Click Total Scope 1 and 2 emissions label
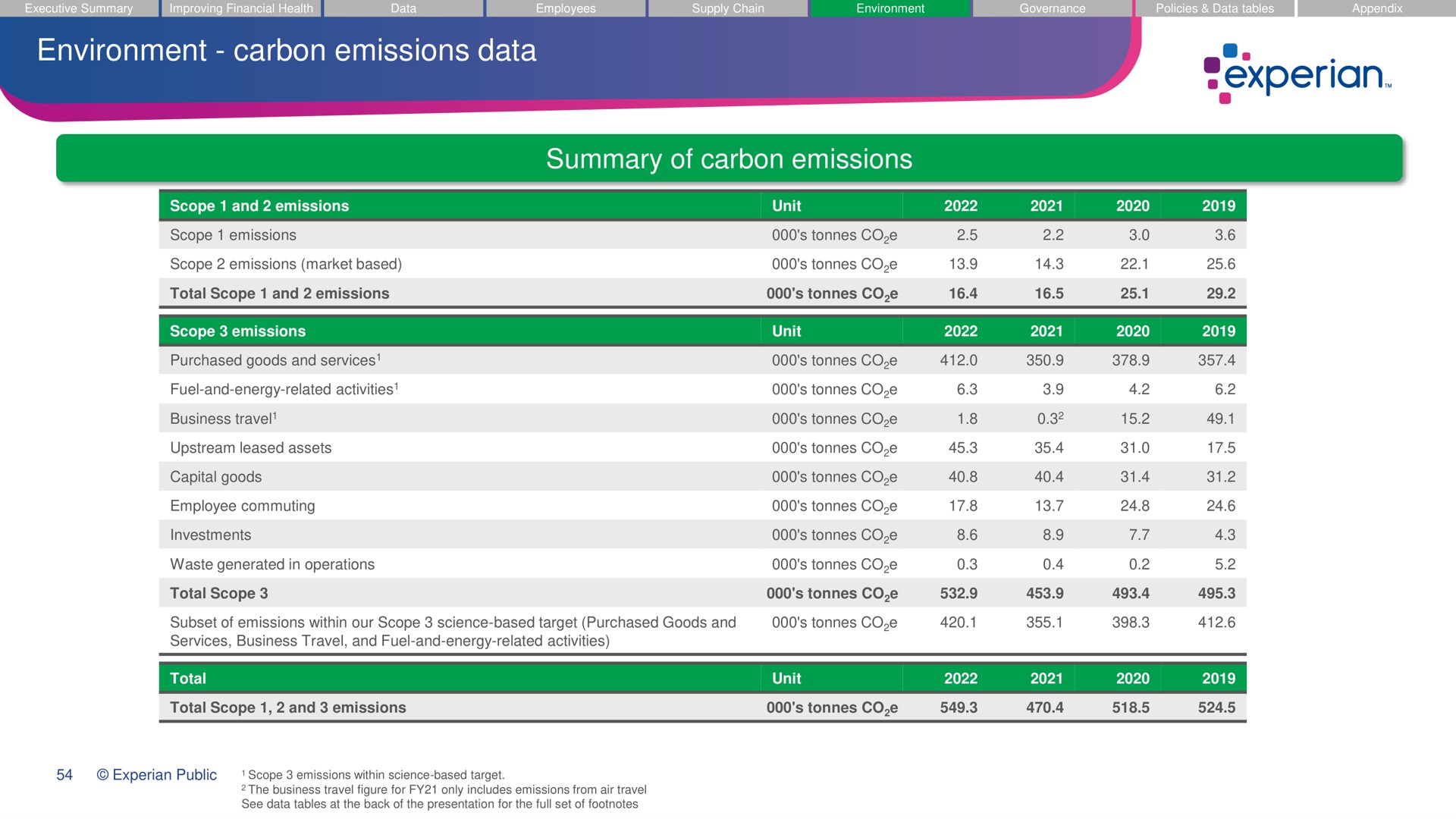Screen dimensions: 1456x819 tap(279, 293)
